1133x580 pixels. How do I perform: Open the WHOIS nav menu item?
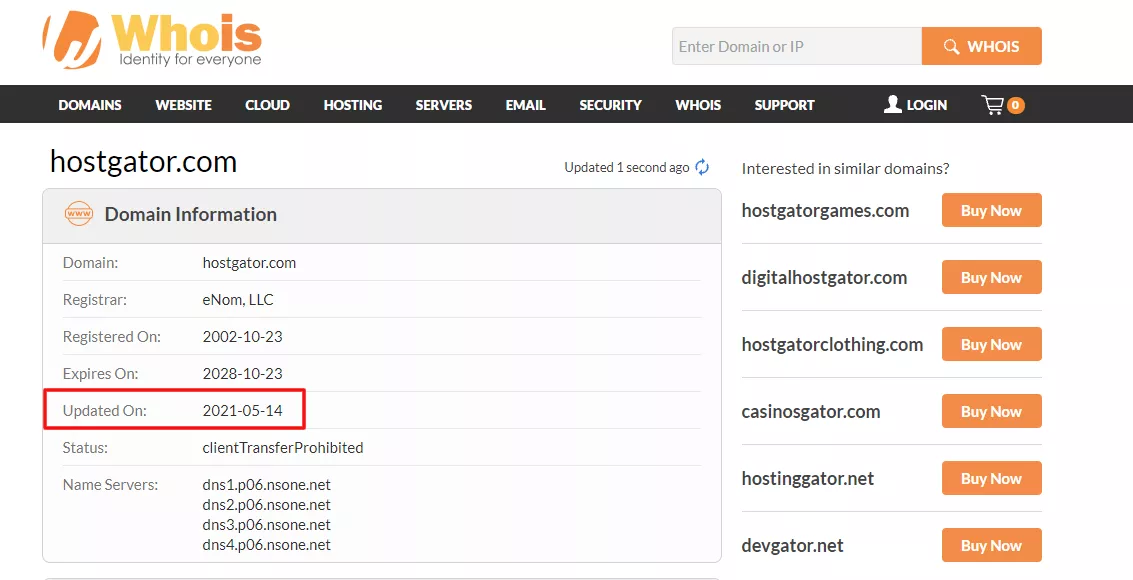(698, 105)
